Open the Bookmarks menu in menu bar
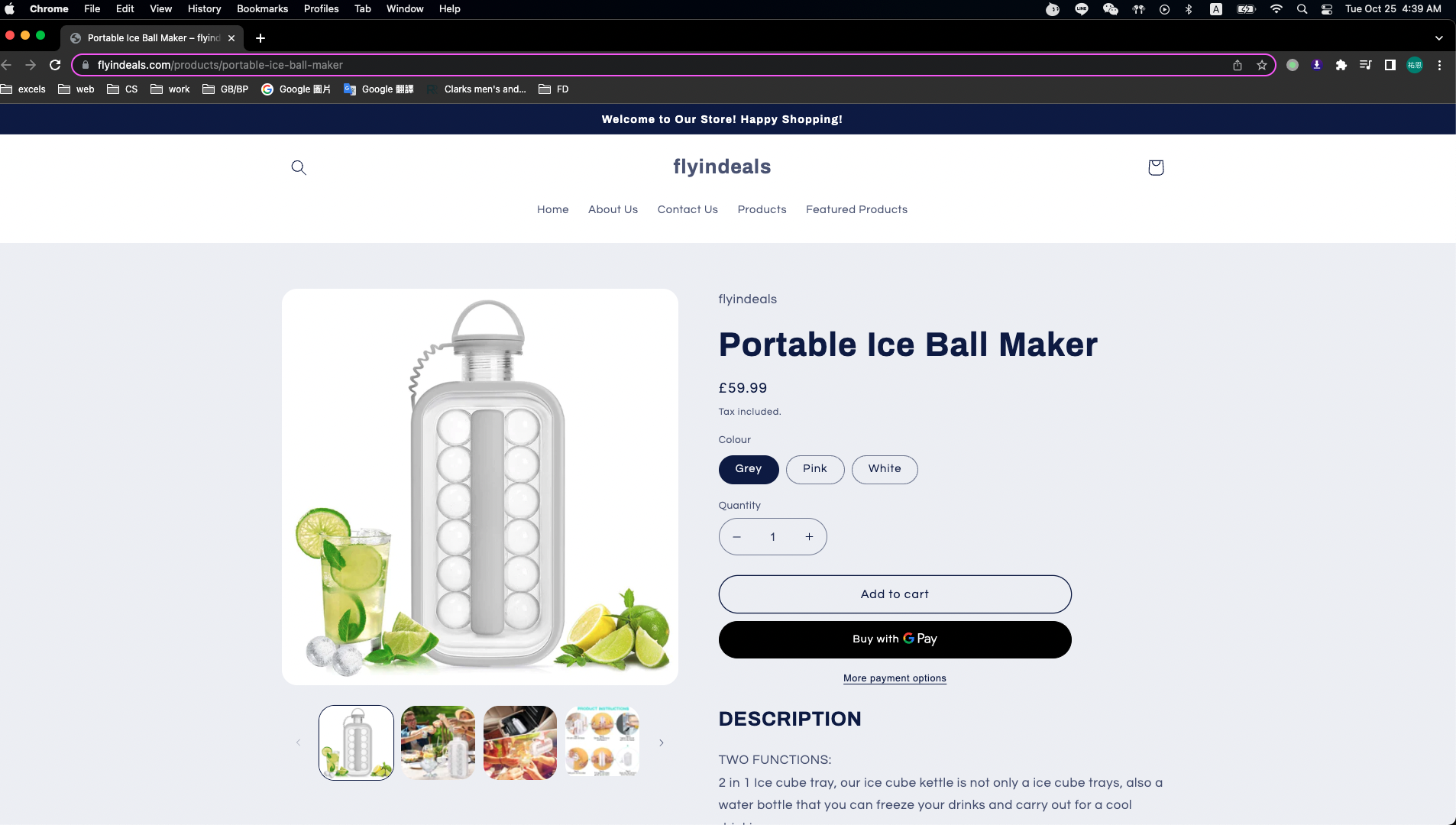1456x825 pixels. pos(262,8)
